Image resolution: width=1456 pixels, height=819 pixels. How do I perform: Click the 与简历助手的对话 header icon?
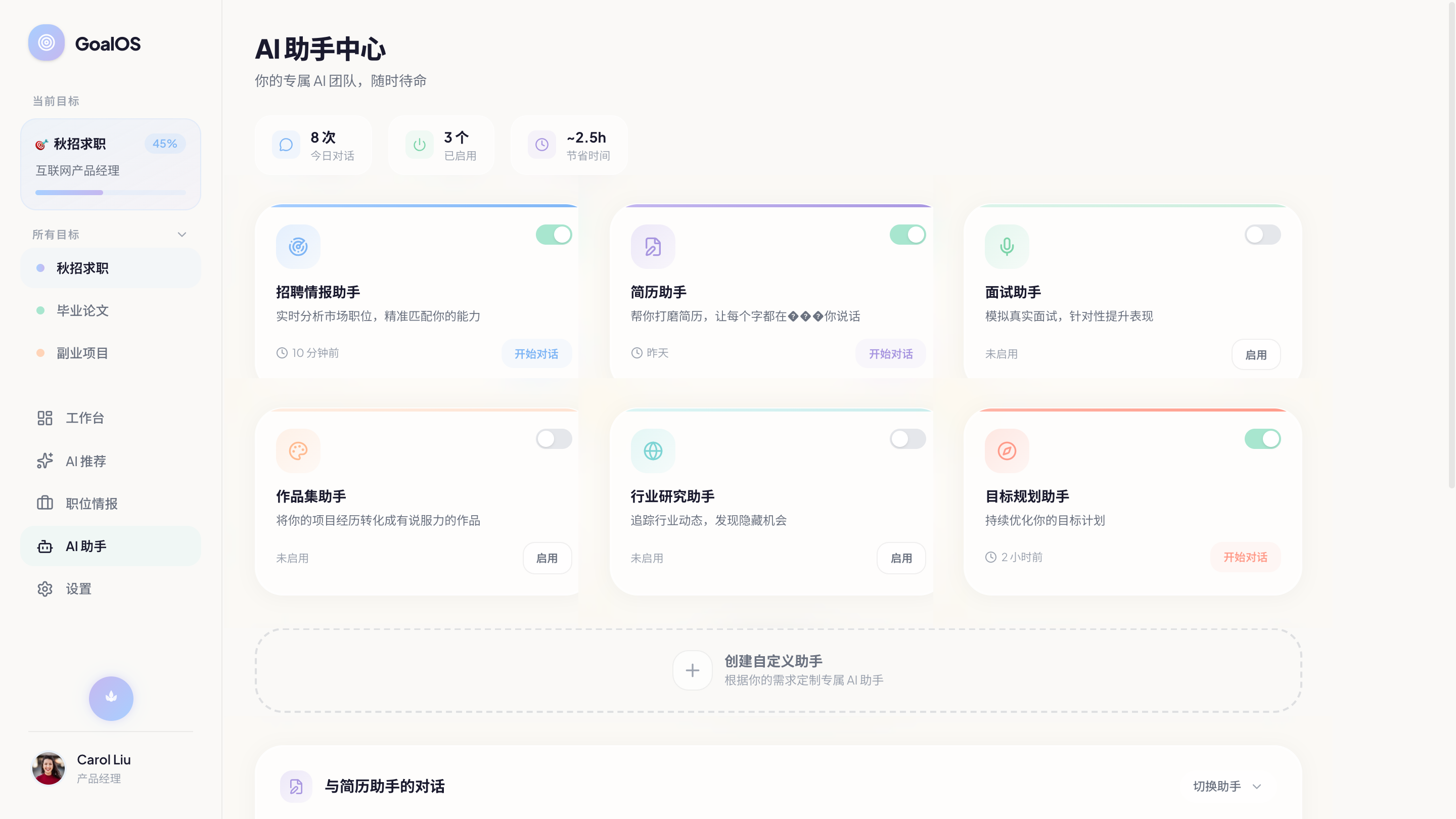click(x=296, y=786)
